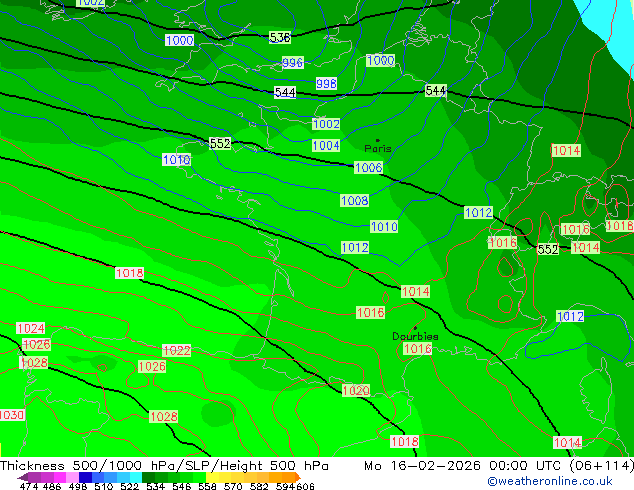
Task: Pick the yellow legend swatch right of 558
Action: 213,477
